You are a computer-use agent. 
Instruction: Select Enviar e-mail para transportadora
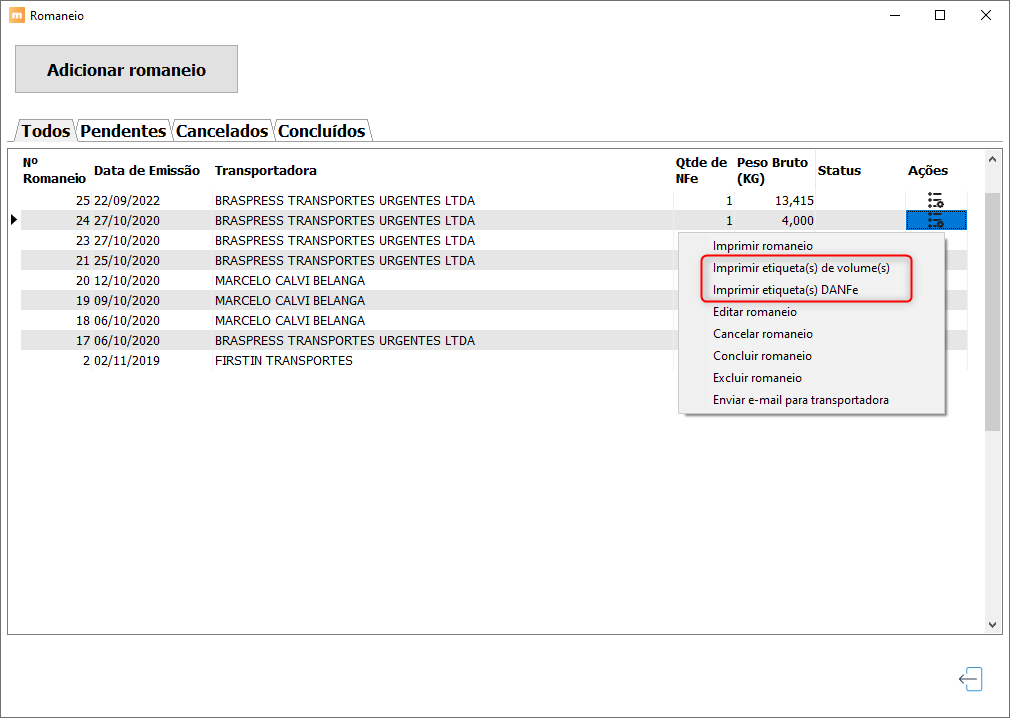[801, 400]
